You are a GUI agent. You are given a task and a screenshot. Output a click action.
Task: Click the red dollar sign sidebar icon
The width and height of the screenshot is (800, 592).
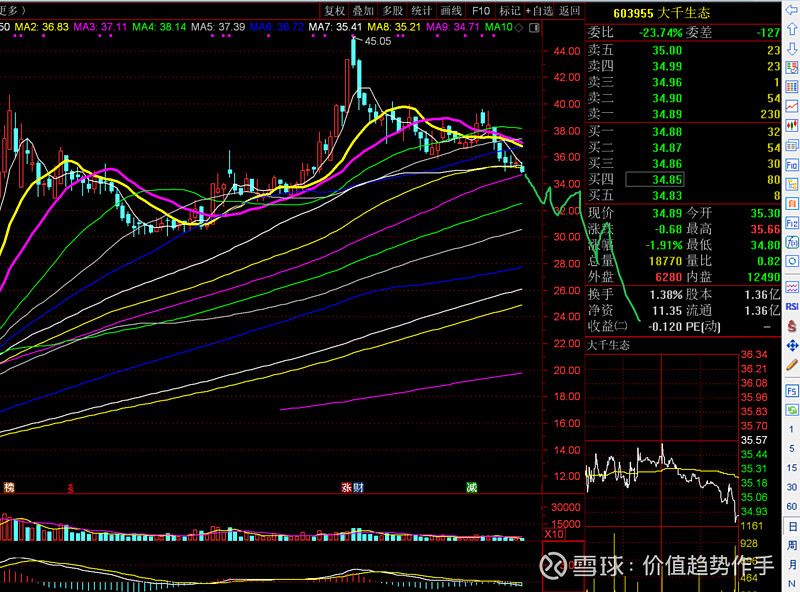[x=792, y=326]
